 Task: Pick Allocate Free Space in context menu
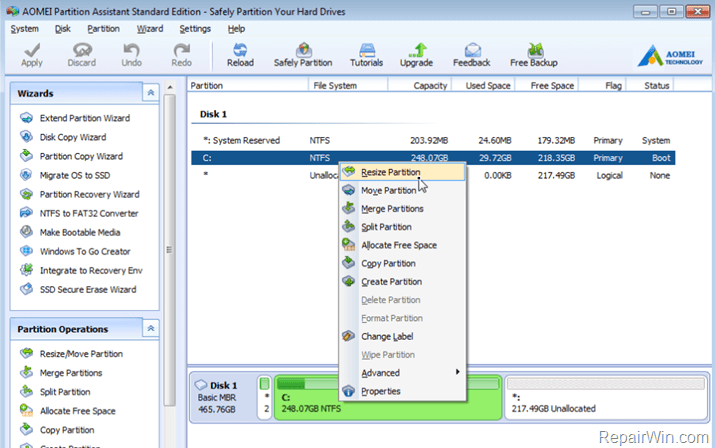pyautogui.click(x=403, y=245)
